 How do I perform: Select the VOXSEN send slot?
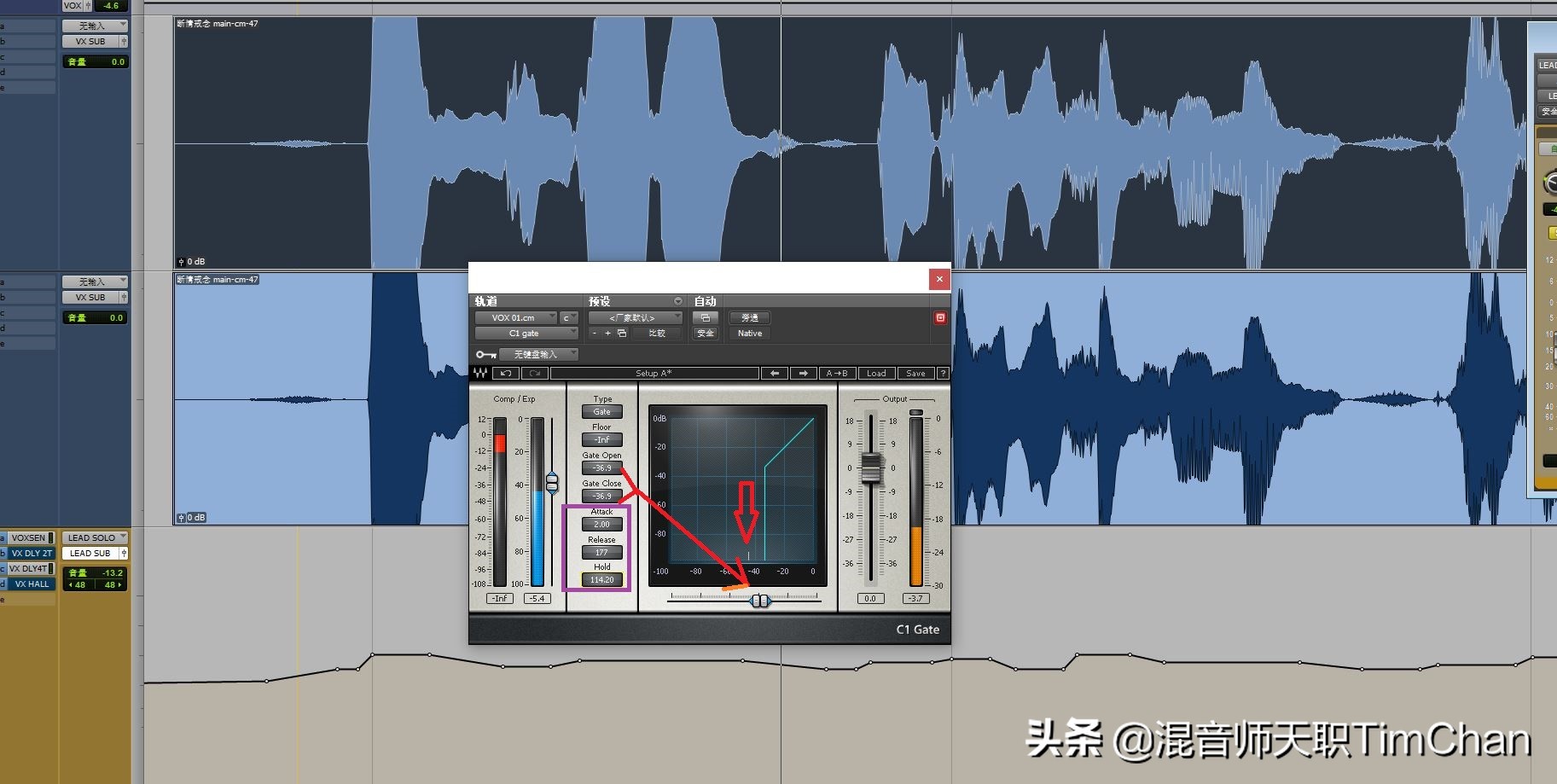coord(30,537)
